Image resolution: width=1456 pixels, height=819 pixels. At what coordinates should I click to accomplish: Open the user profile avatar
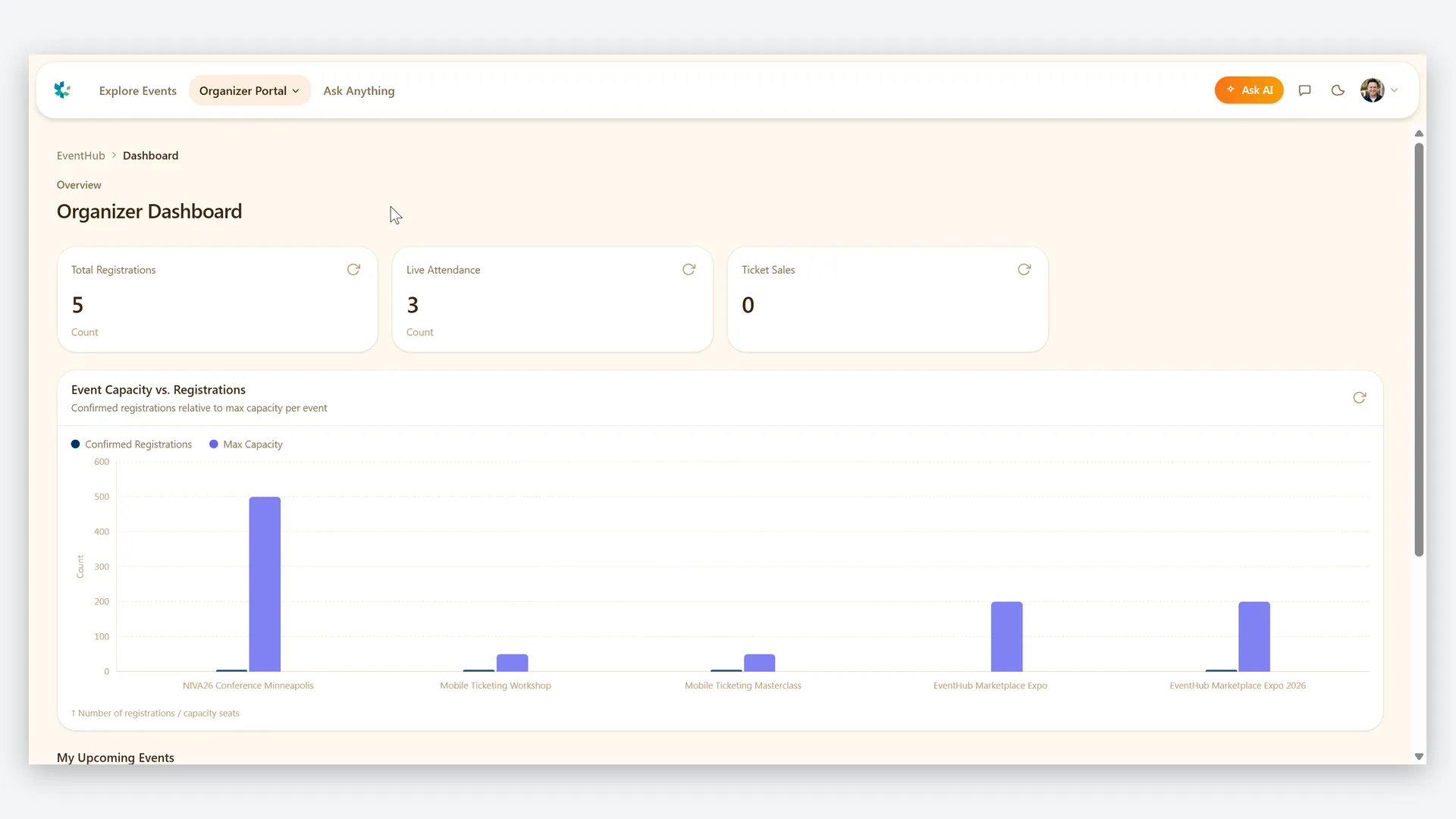(1372, 90)
